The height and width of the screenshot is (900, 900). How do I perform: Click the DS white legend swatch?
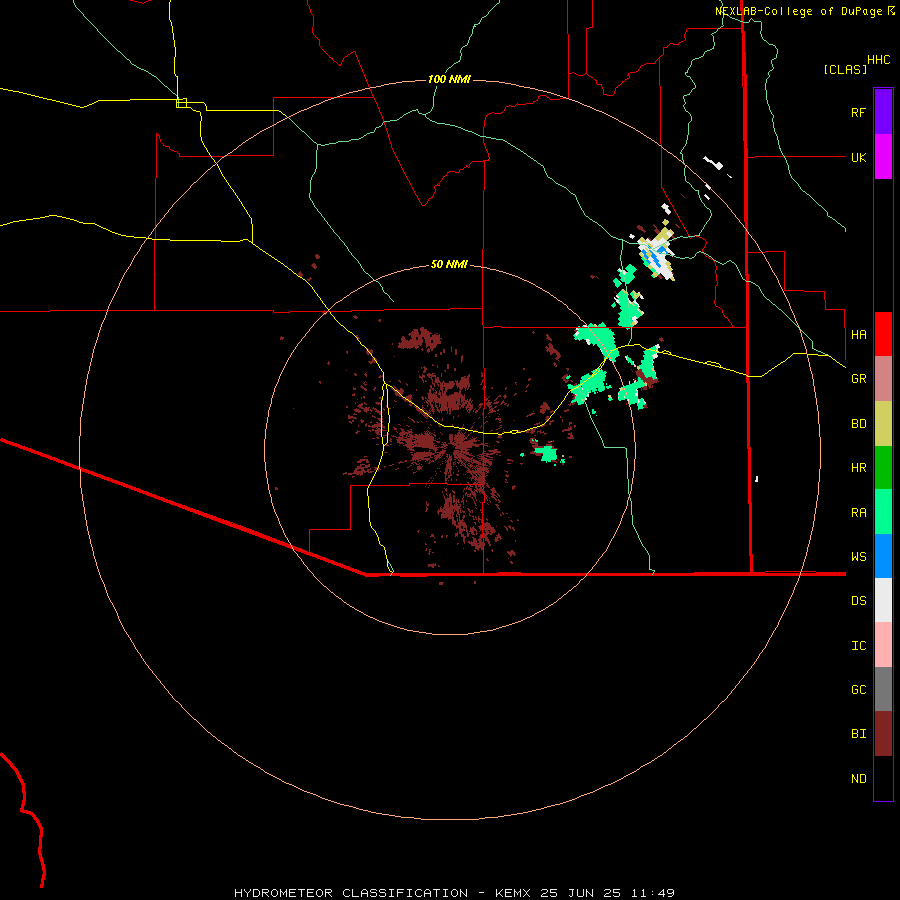pos(883,600)
